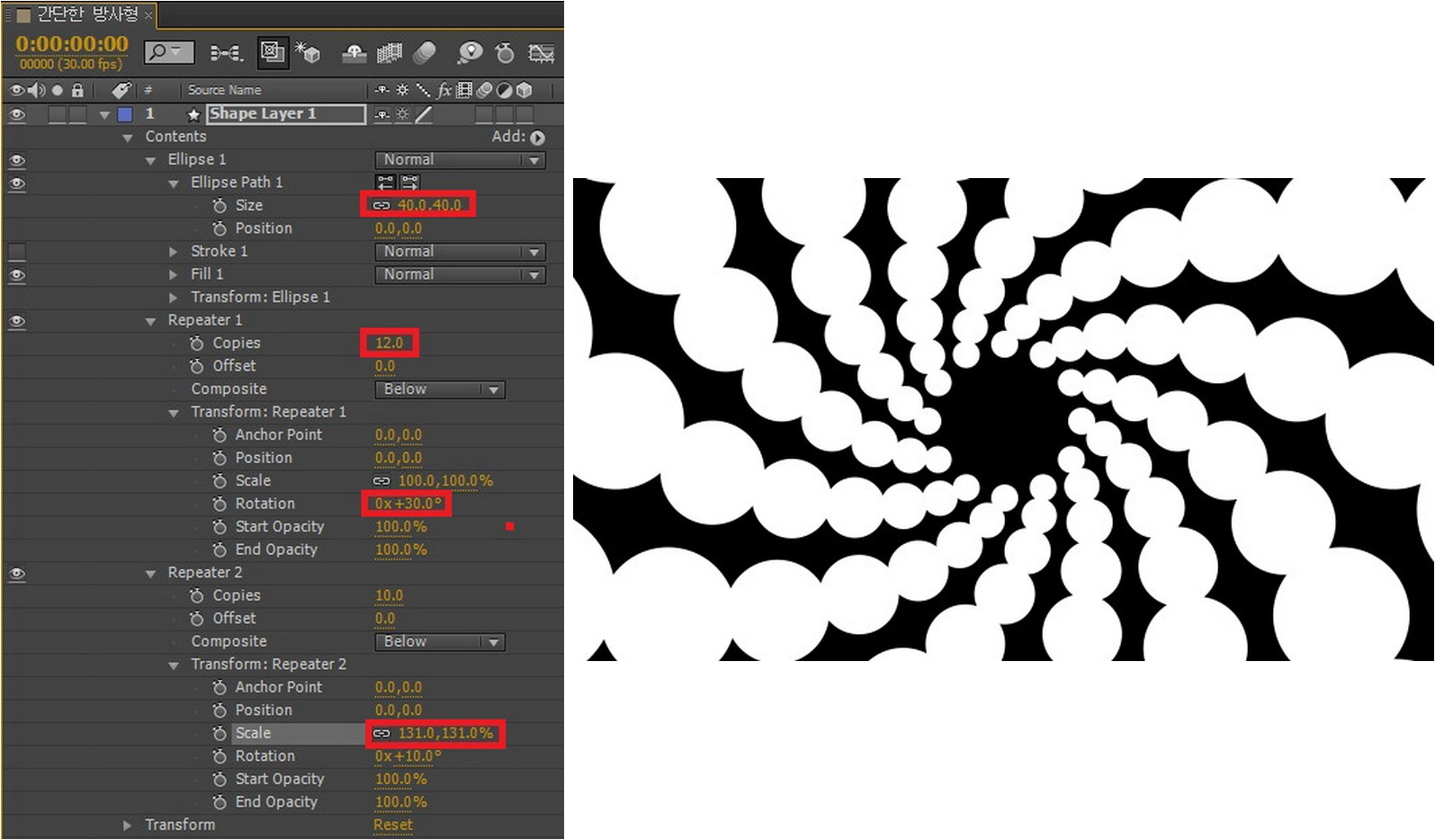Toggle Collapse Transformations switch on Shape Layer 1
This screenshot has width=1435, height=840.
(x=402, y=114)
